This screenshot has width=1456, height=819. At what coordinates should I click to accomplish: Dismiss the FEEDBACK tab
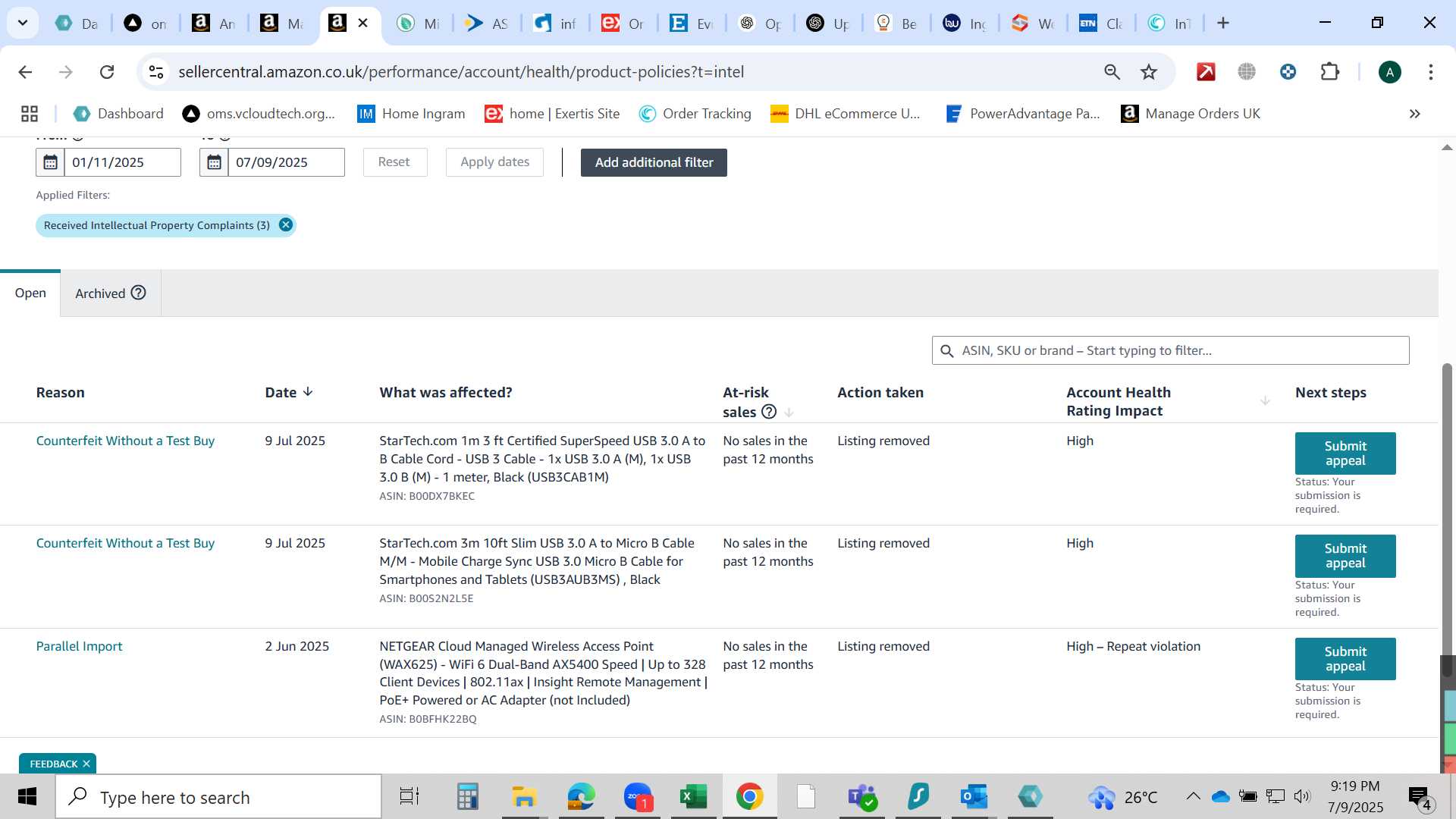coord(86,764)
